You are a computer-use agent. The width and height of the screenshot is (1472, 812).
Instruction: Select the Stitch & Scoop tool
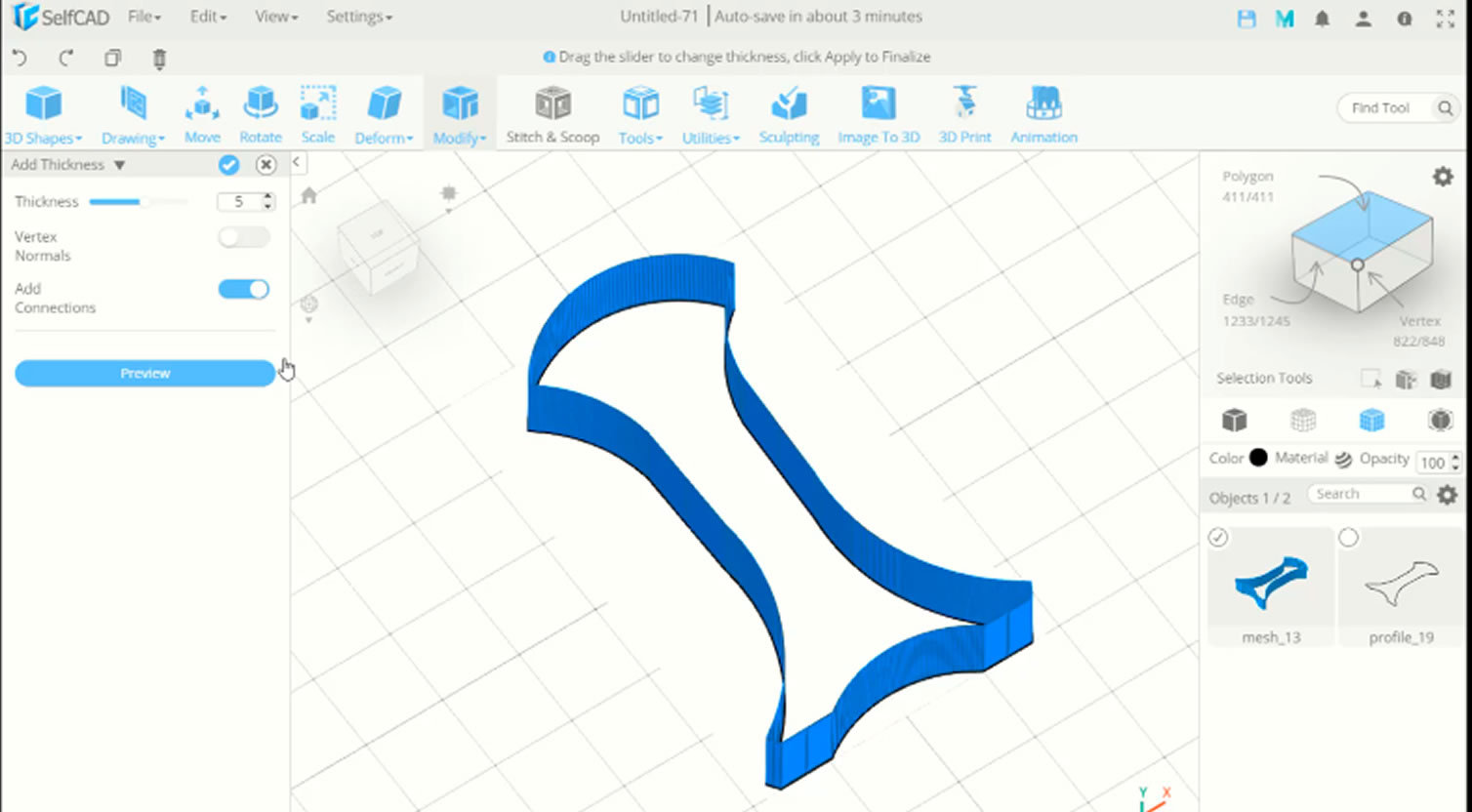click(x=552, y=115)
